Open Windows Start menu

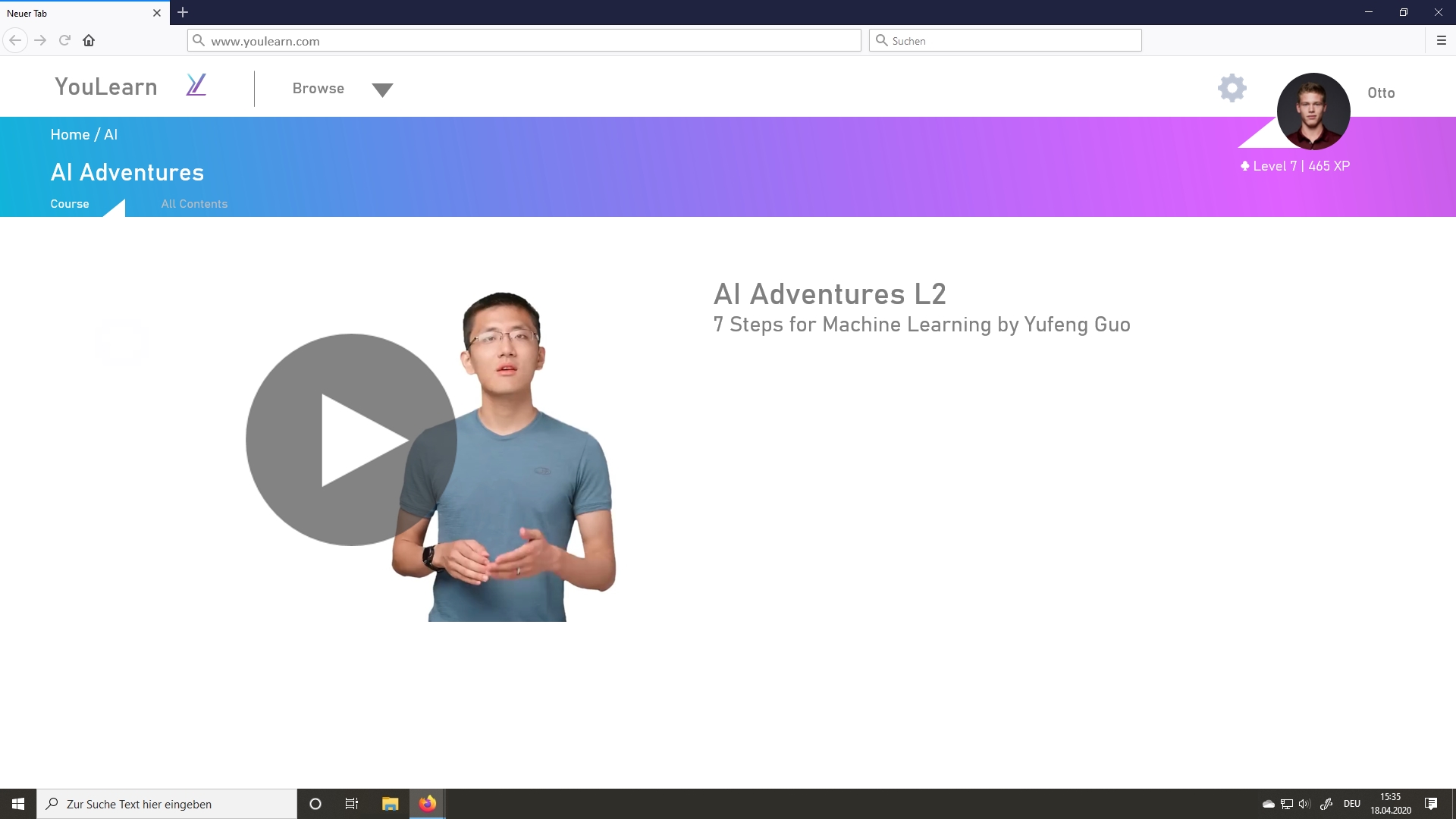pyautogui.click(x=18, y=804)
